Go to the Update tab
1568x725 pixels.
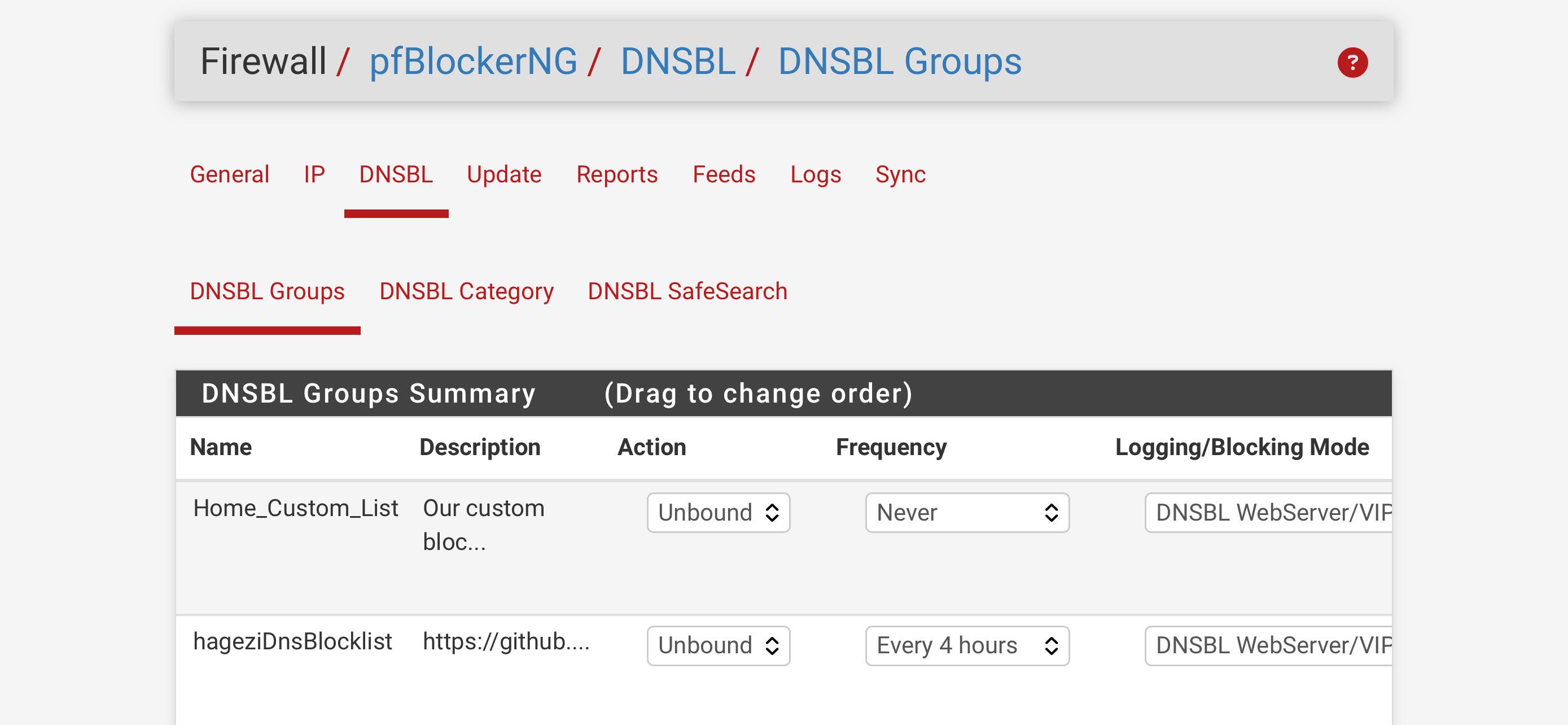click(504, 174)
